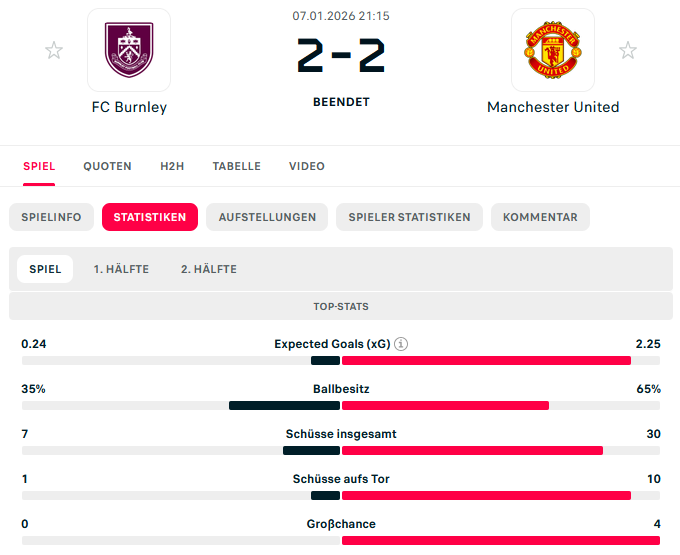Select the Spiel main tab
Image resolution: width=680 pixels, height=555 pixels.
click(x=39, y=166)
